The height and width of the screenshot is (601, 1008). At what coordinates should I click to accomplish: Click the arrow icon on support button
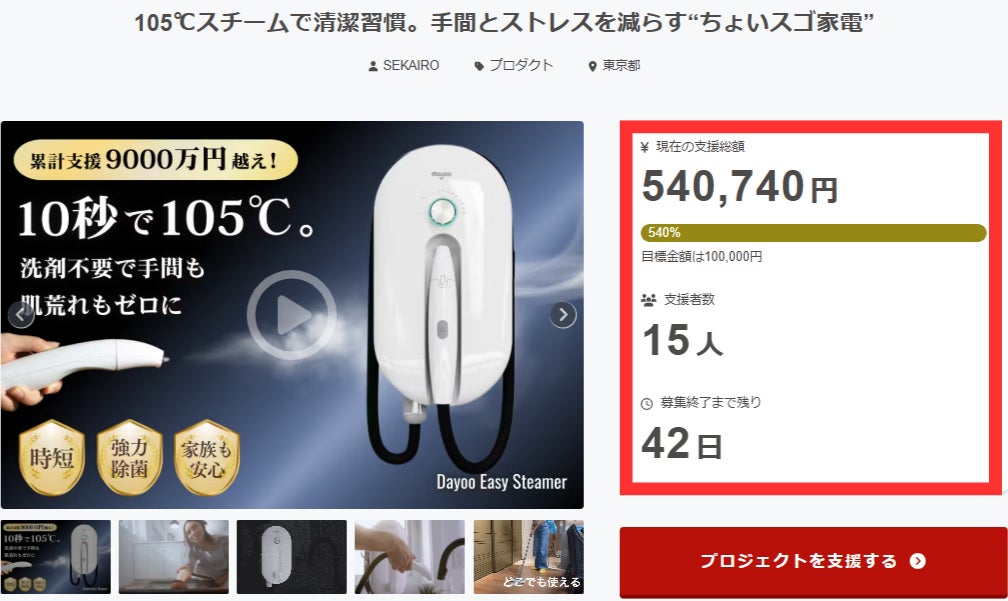(917, 561)
